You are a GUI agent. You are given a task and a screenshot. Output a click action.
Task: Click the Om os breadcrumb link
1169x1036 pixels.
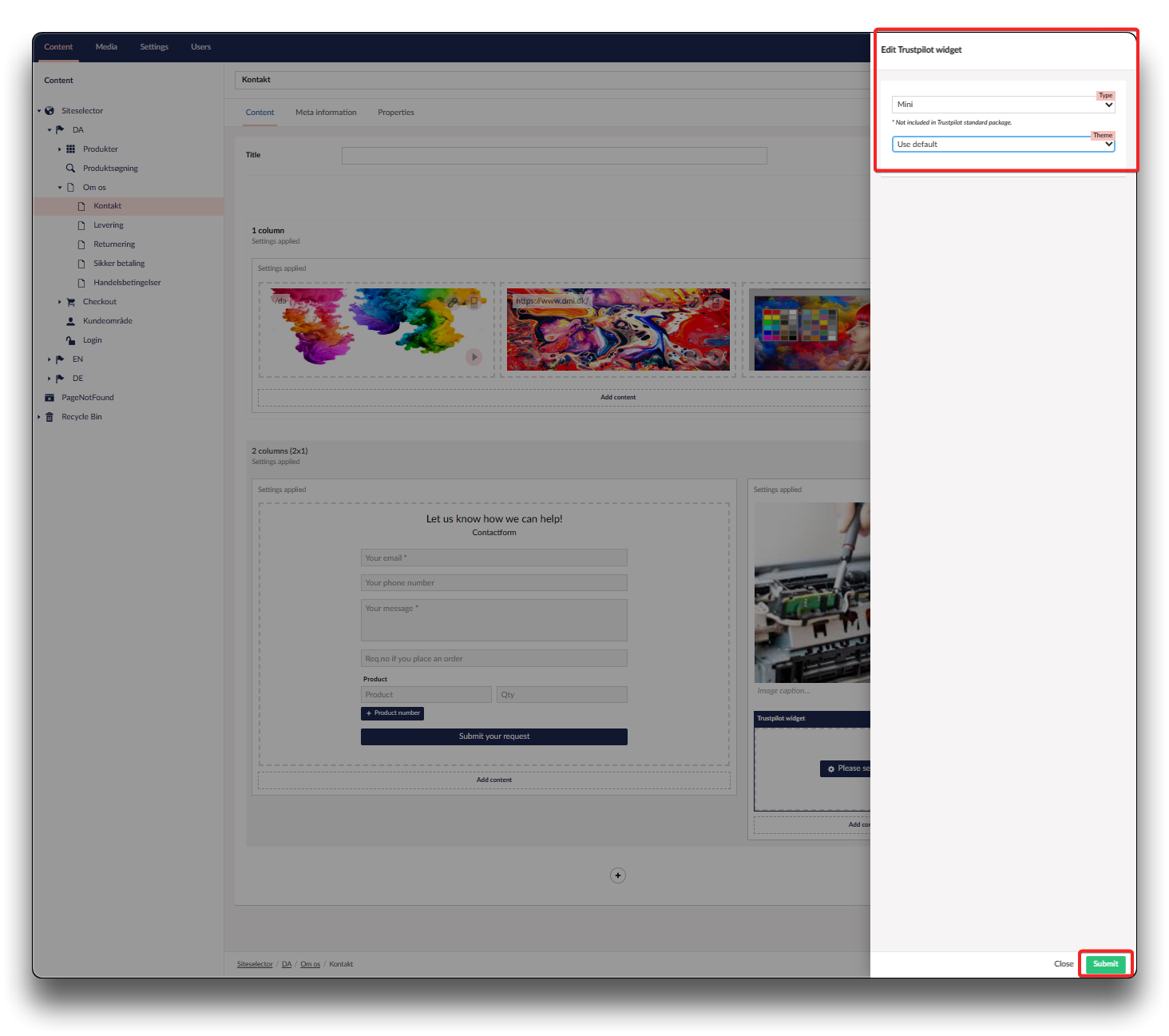point(310,964)
